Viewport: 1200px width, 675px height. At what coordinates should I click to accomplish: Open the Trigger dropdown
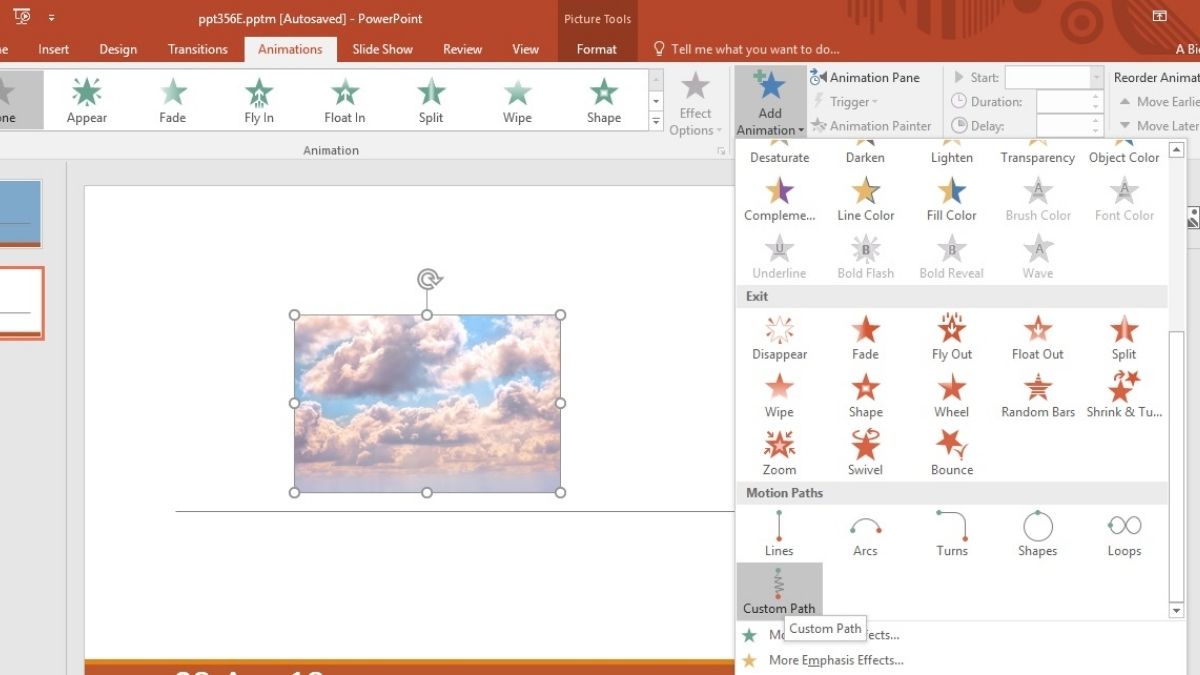pos(848,101)
